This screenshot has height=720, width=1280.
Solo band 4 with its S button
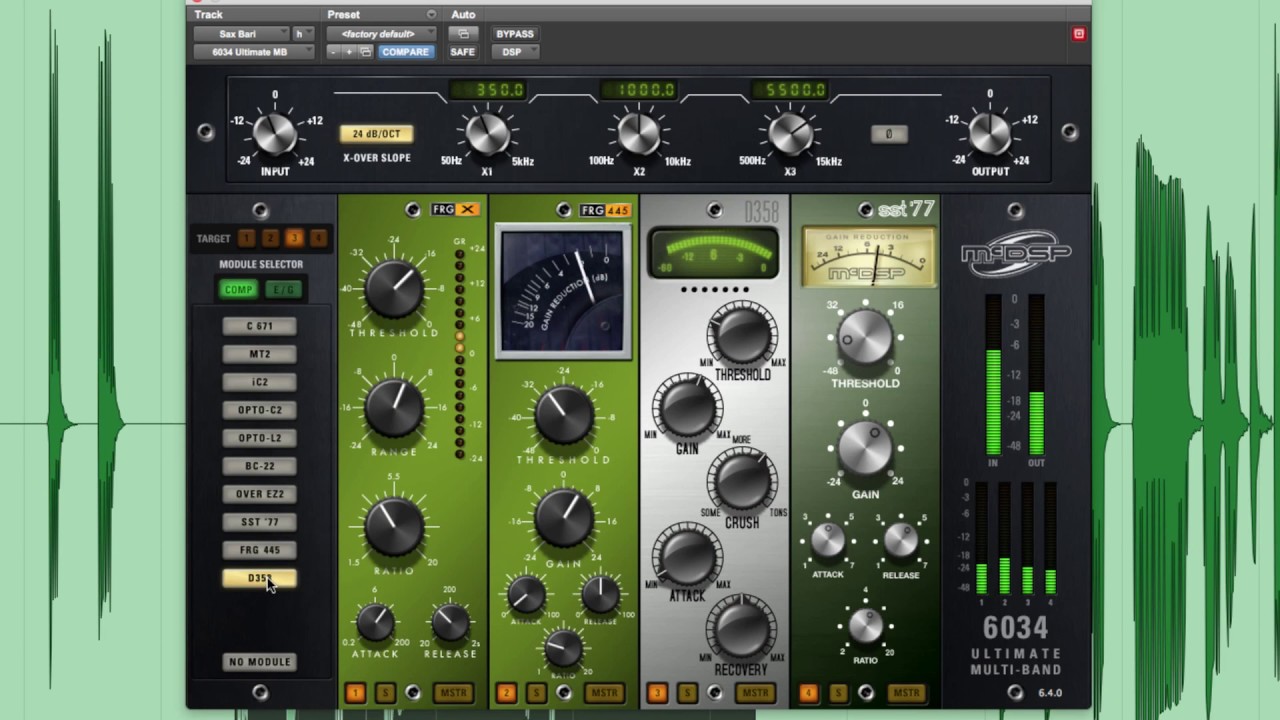pos(837,693)
